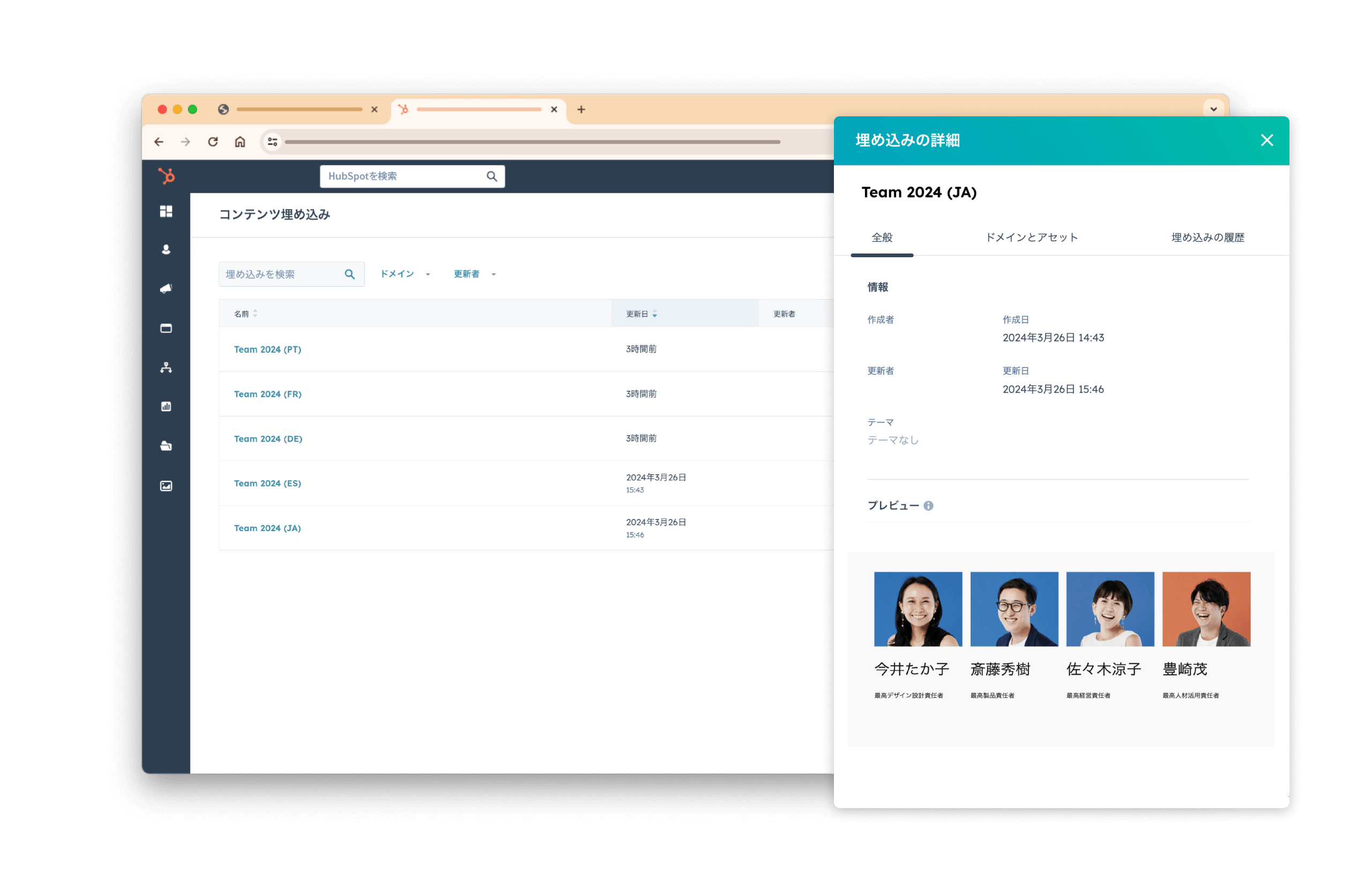The height and width of the screenshot is (895, 1372).
Task: Click the HubSpot sprocket logo
Action: point(166,176)
